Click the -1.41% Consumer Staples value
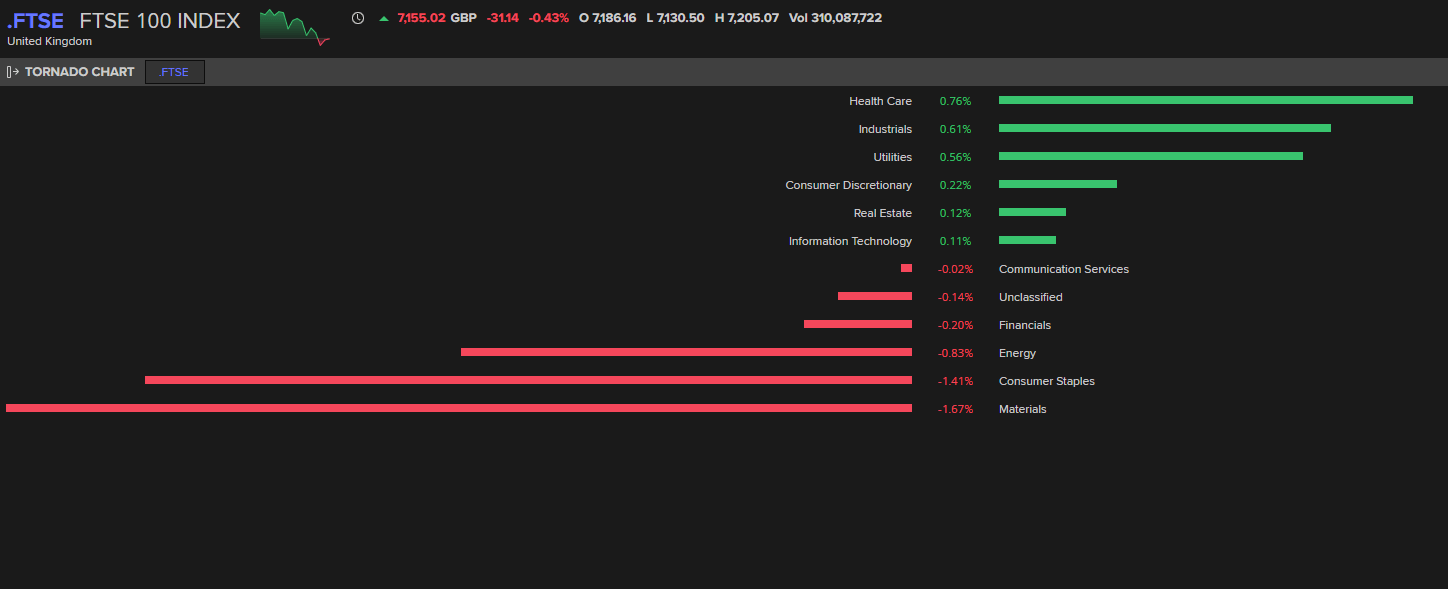The height and width of the screenshot is (589, 1448). coord(955,381)
